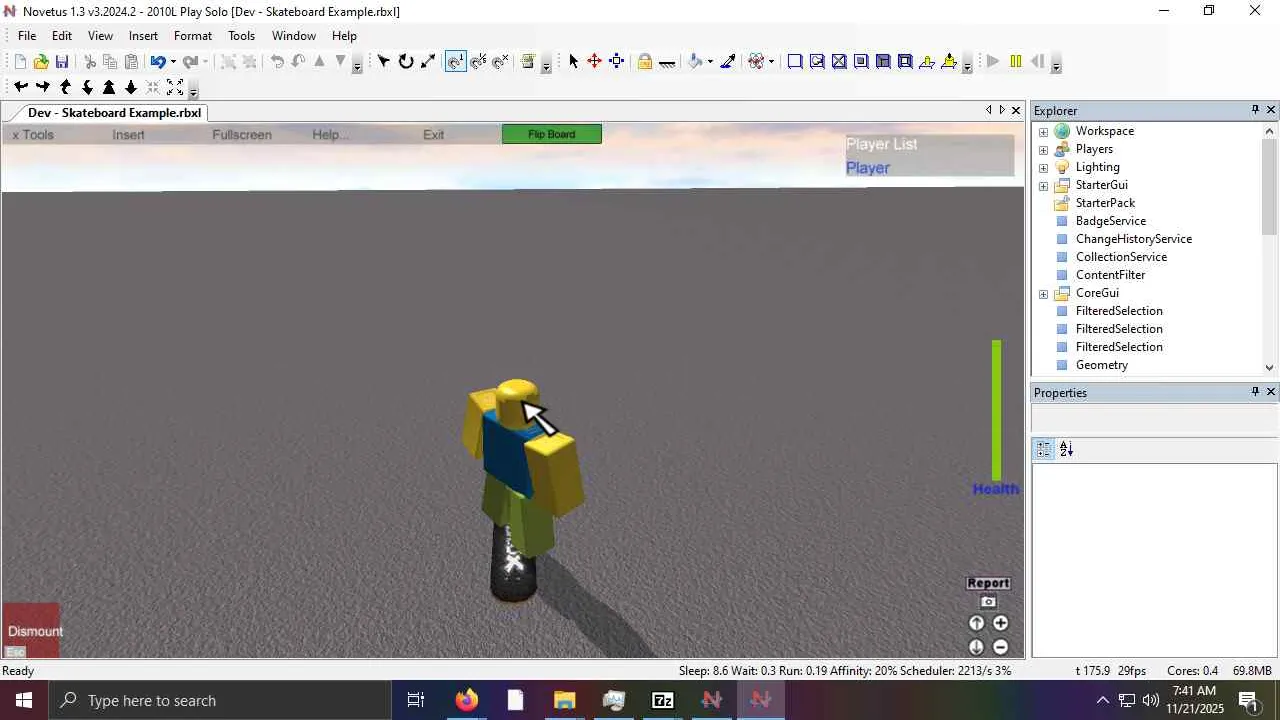The image size is (1280, 720).
Task: Toggle auto-hide pin on Explorer panel
Action: click(1255, 110)
